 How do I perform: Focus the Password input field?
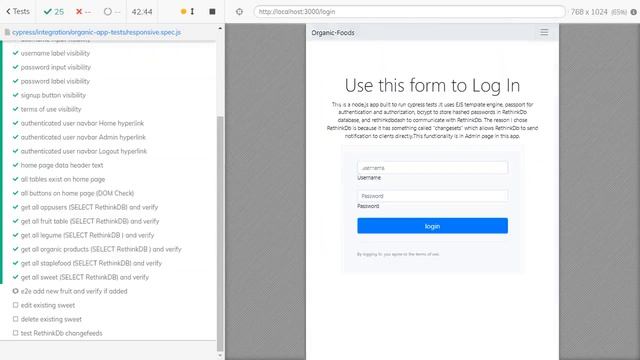click(x=432, y=196)
